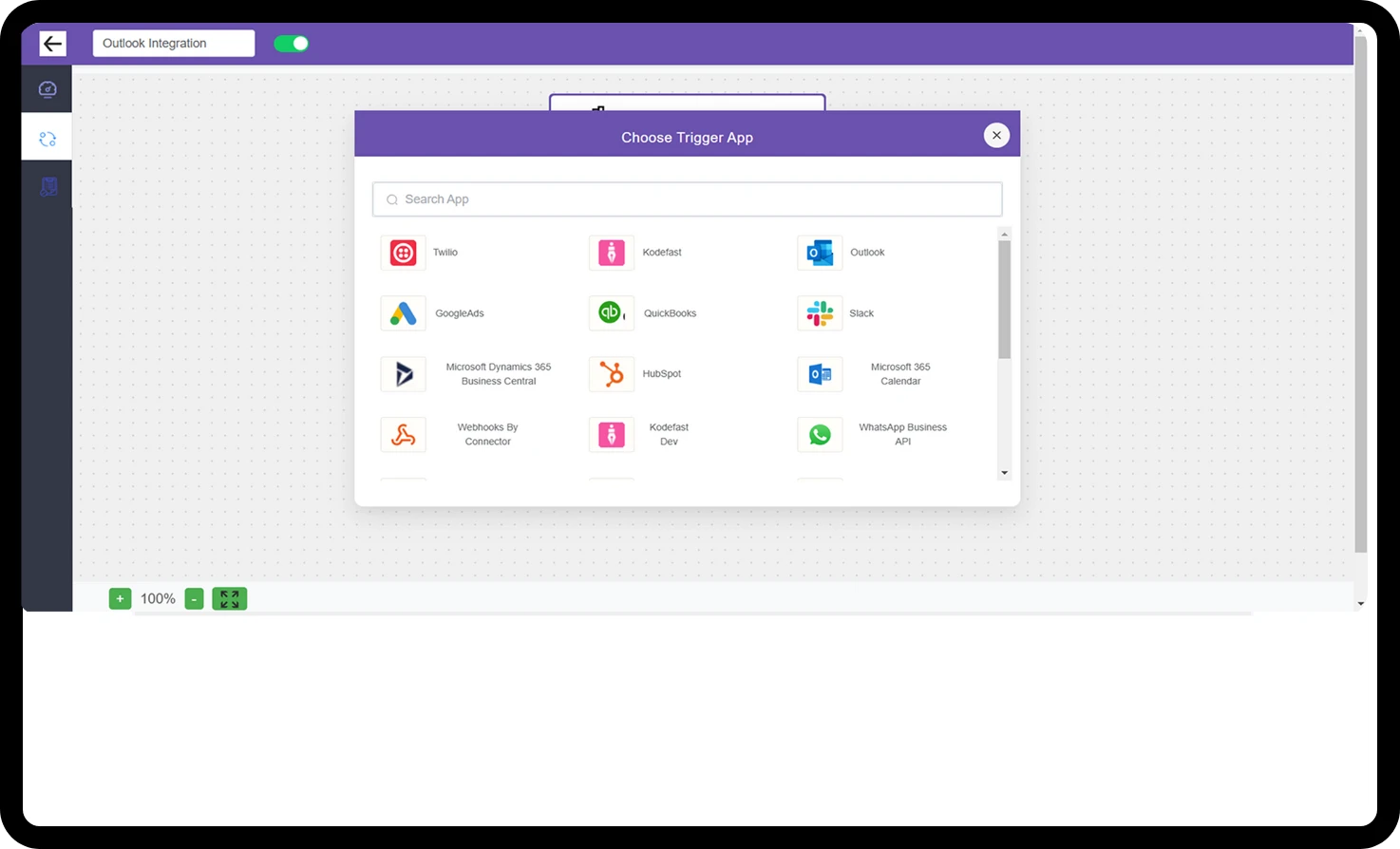This screenshot has width=1400, height=849.
Task: Pick the Slack app icon
Action: tap(820, 313)
